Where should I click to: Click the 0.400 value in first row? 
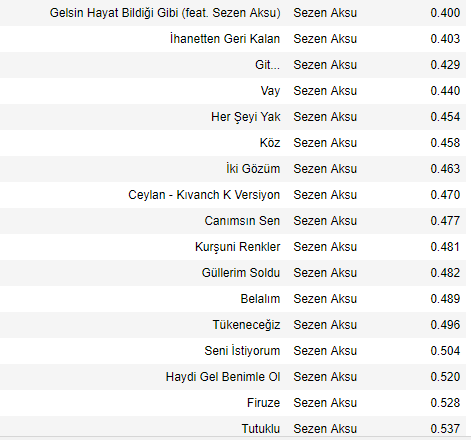[445, 13]
